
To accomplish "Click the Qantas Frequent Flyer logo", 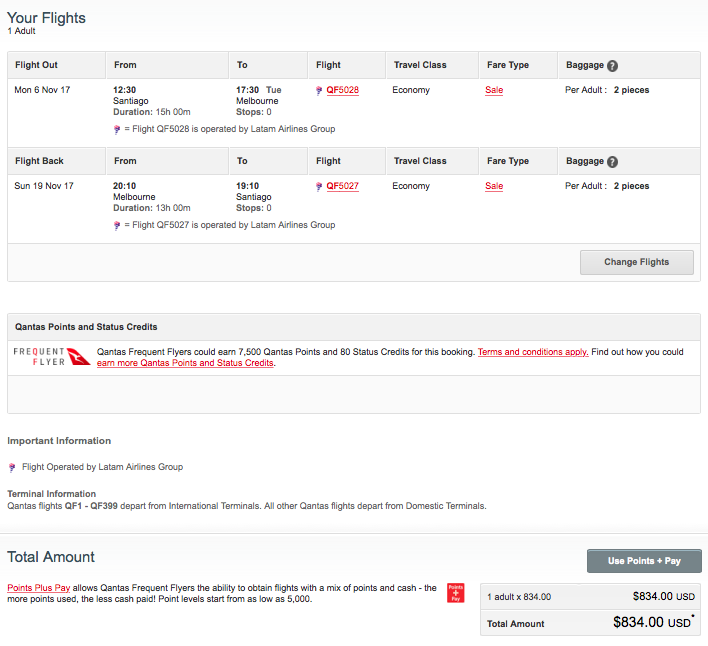I will click(x=51, y=357).
